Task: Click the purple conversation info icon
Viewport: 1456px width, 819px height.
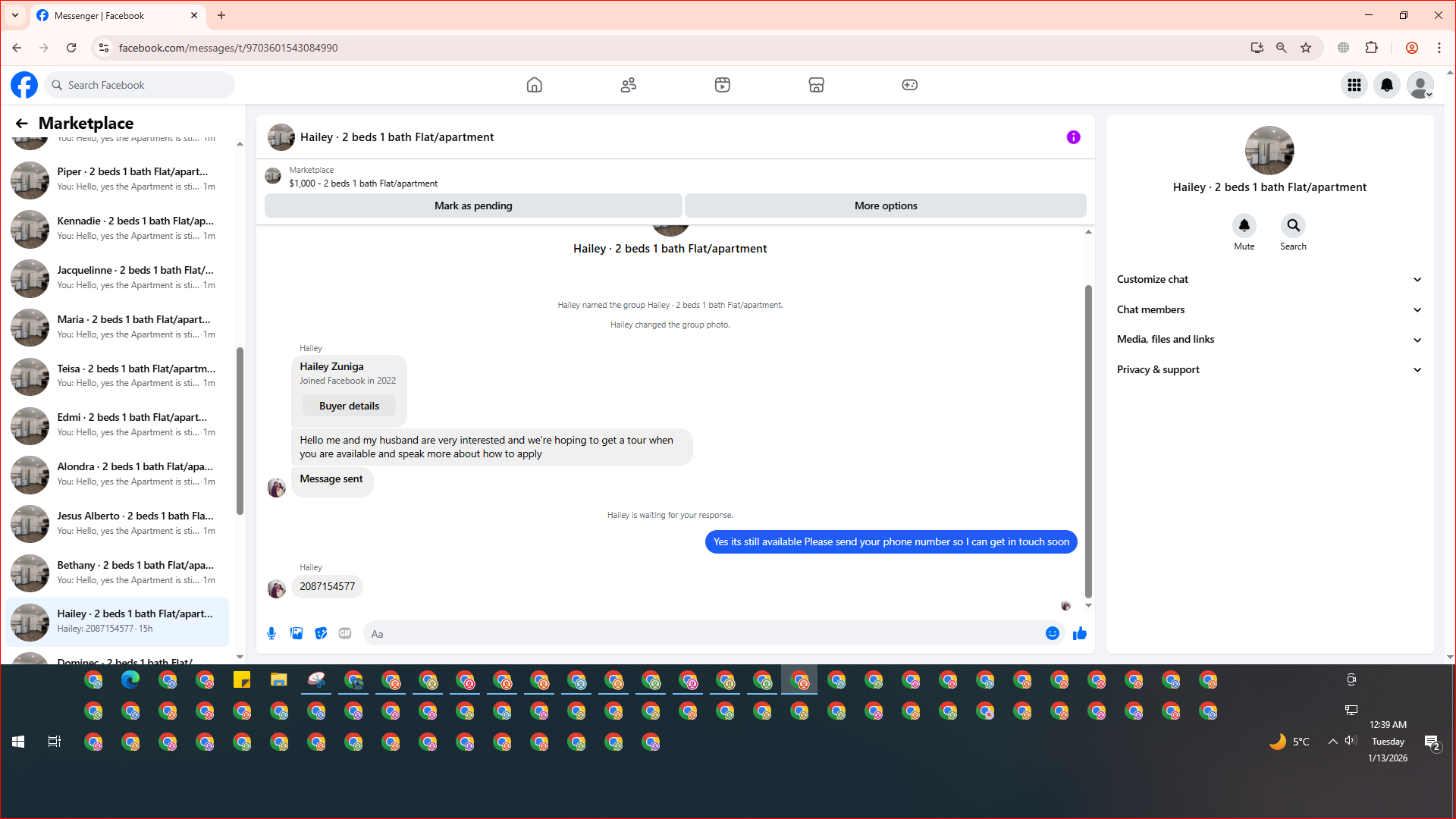Action: tap(1073, 137)
